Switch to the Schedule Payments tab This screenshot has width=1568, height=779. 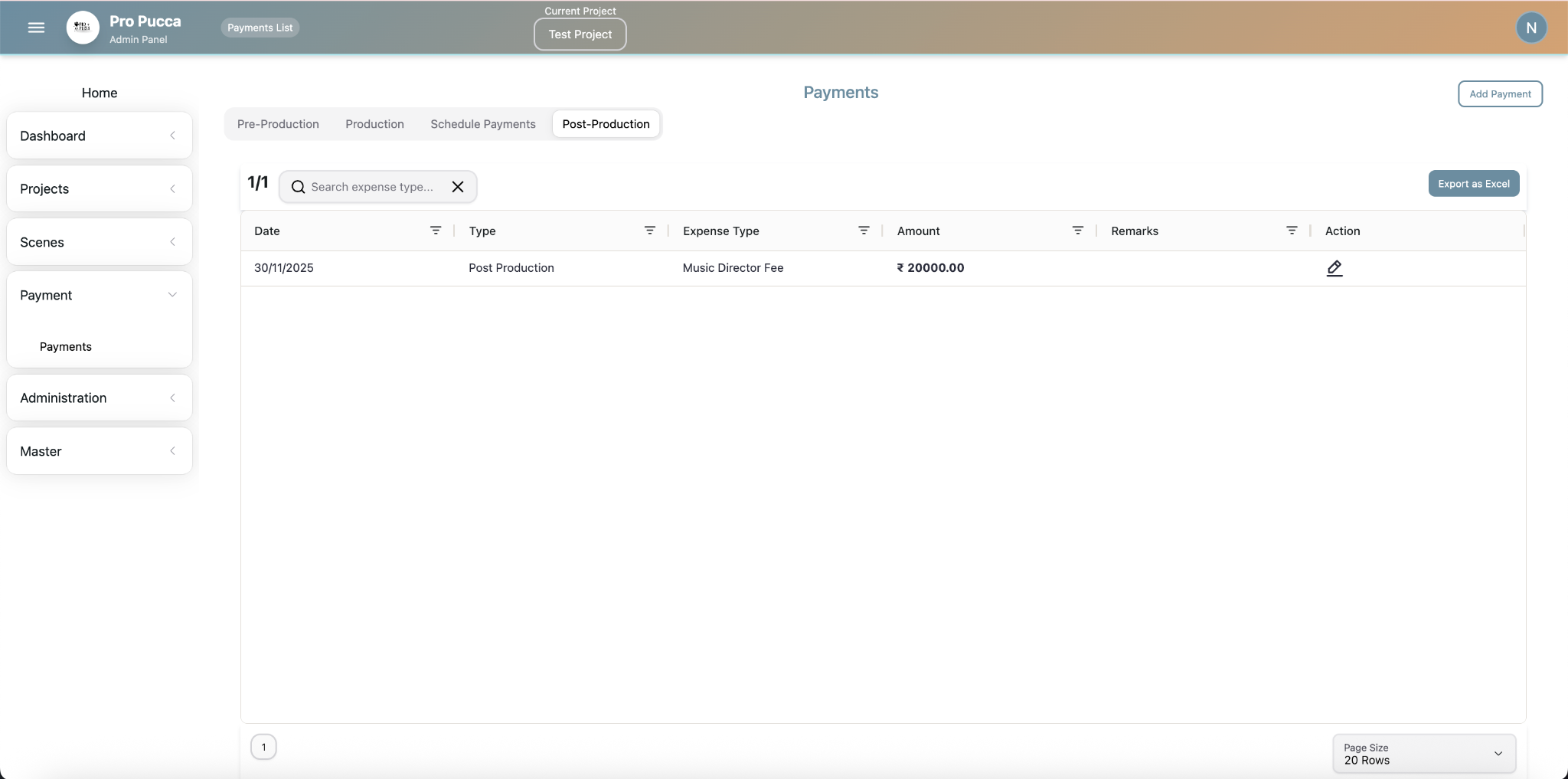tap(482, 124)
